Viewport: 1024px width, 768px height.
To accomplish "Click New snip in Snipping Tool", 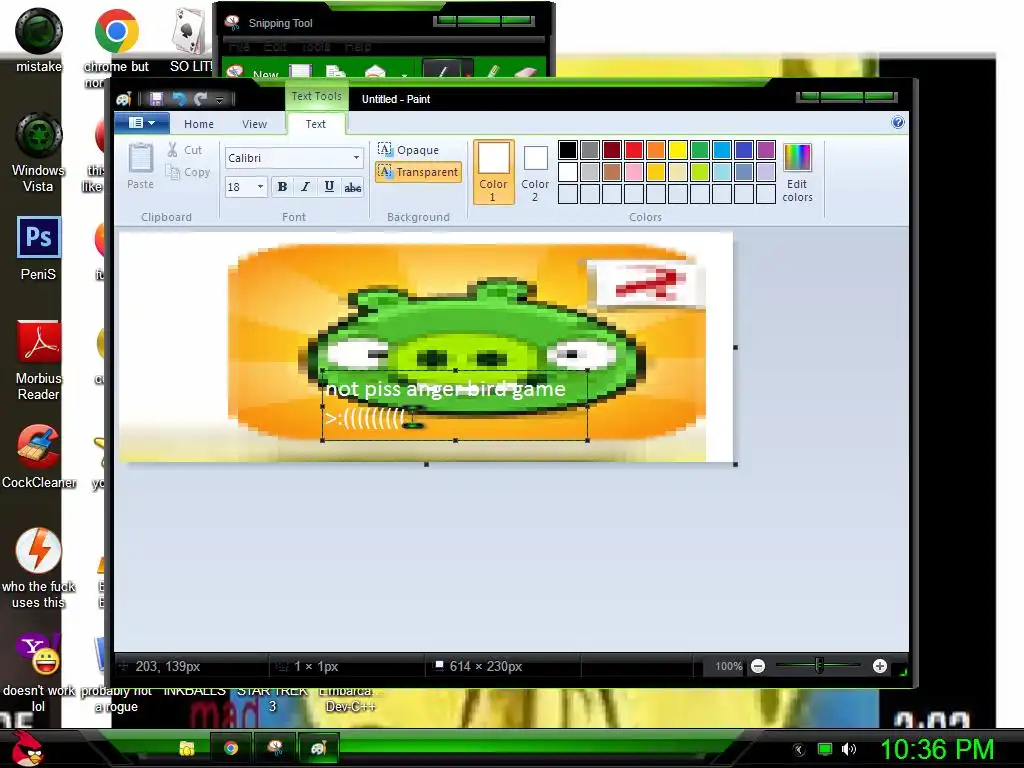I will tap(253, 73).
